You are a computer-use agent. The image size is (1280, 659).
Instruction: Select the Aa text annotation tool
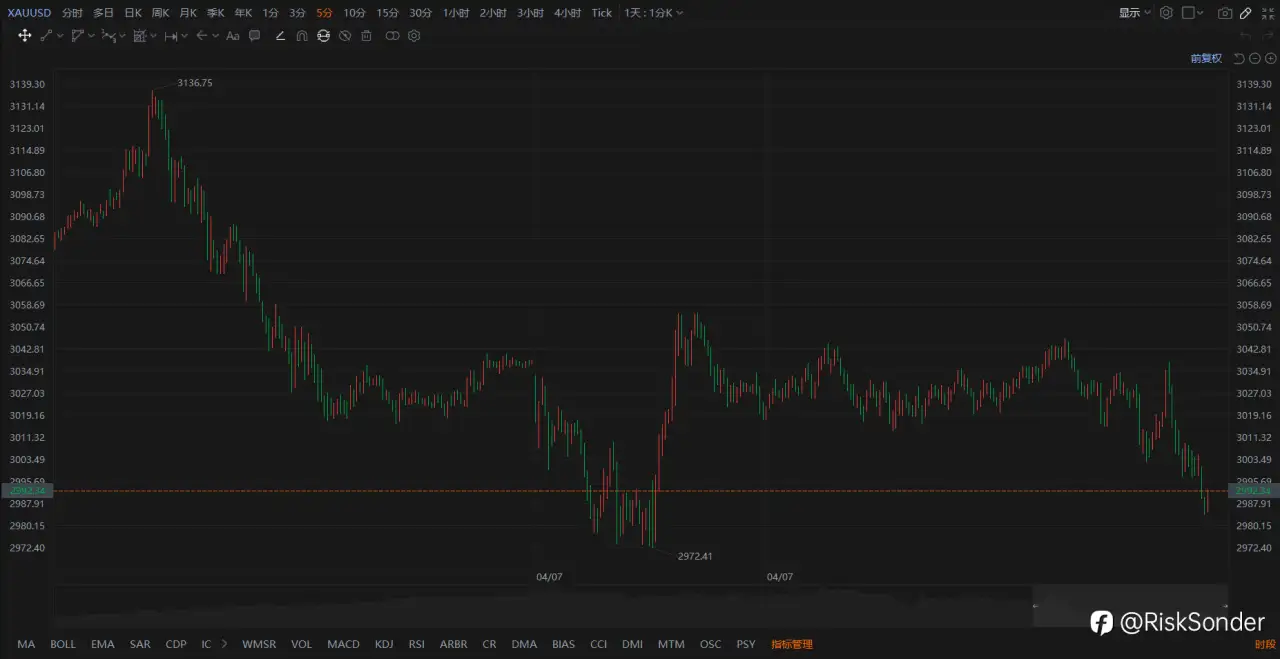click(x=232, y=36)
